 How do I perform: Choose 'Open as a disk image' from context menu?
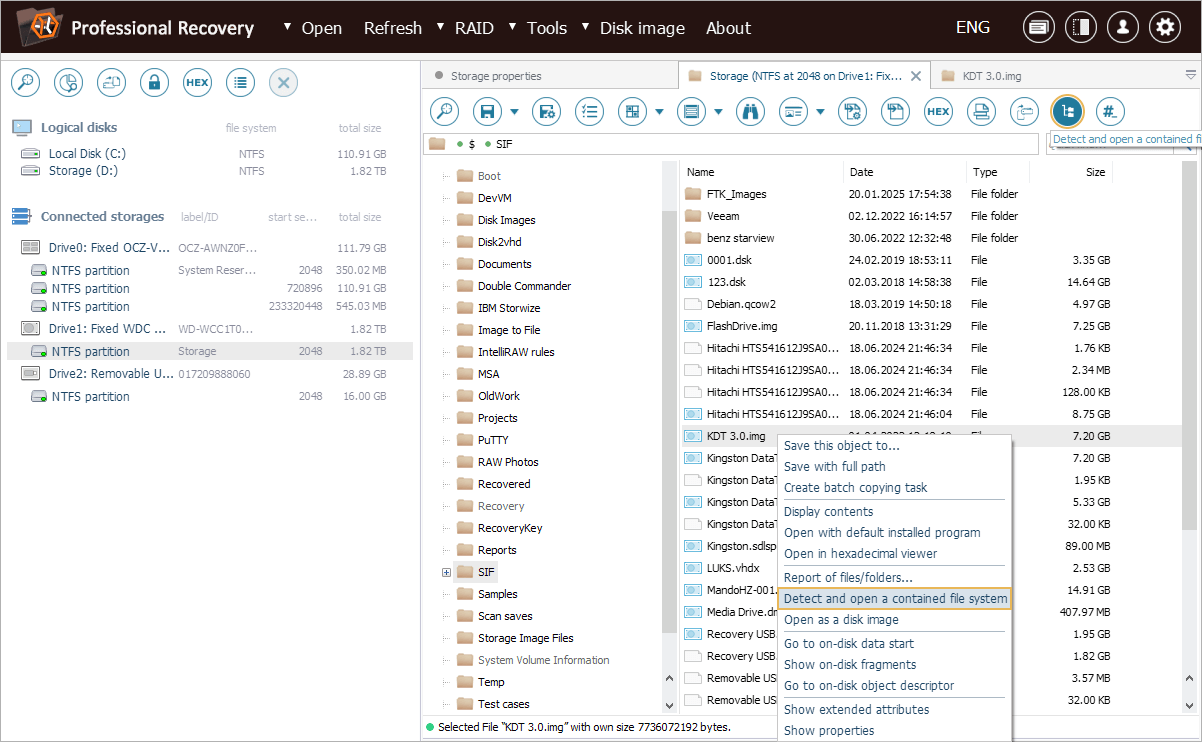coord(840,620)
